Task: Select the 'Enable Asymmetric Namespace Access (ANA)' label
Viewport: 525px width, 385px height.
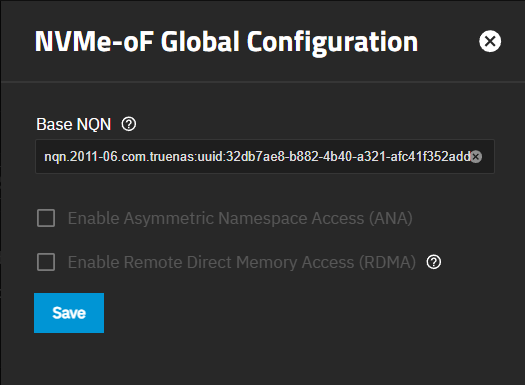Action: pos(240,218)
